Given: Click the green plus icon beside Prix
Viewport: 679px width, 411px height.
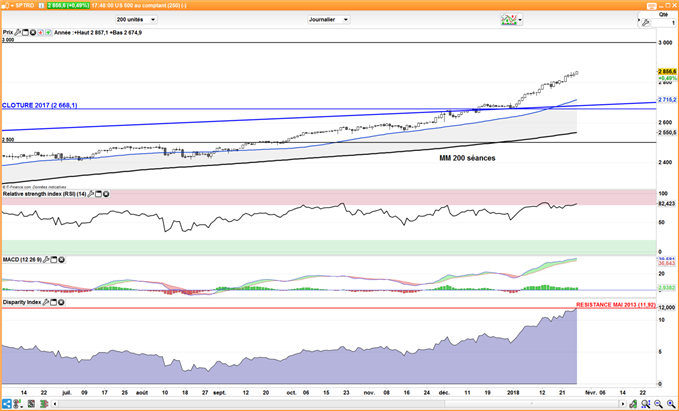Looking at the screenshot, I should [48, 32].
